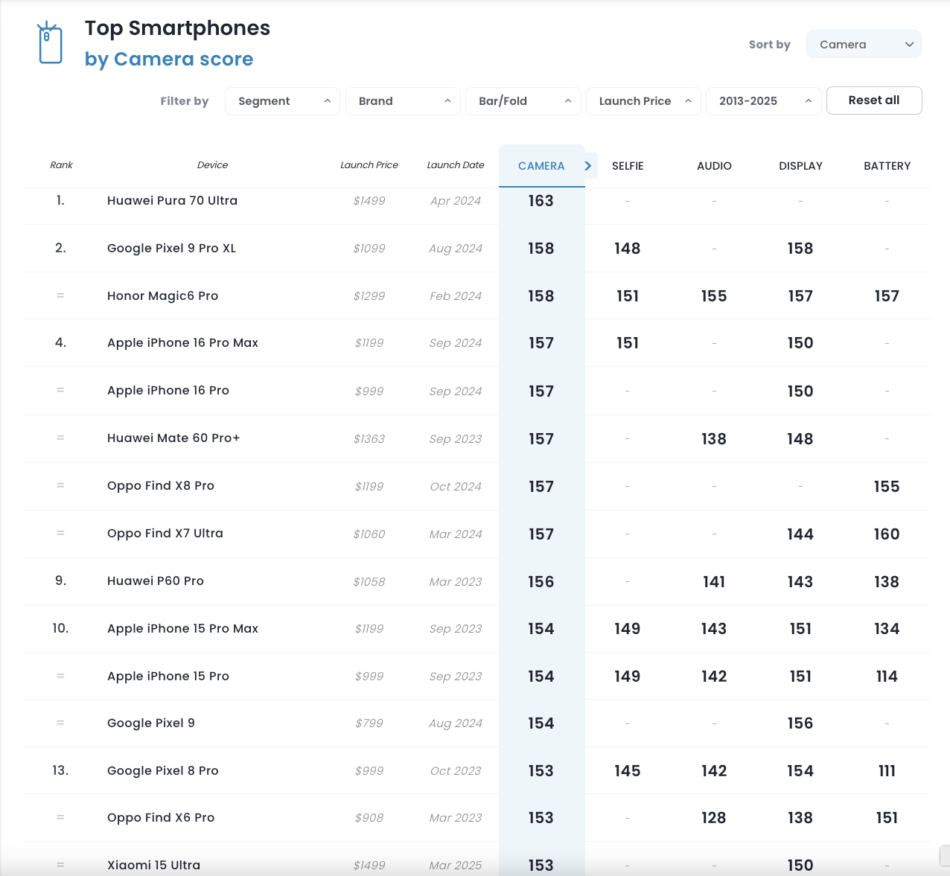This screenshot has height=876, width=950.
Task: Click the Rank column header
Action: (61, 165)
